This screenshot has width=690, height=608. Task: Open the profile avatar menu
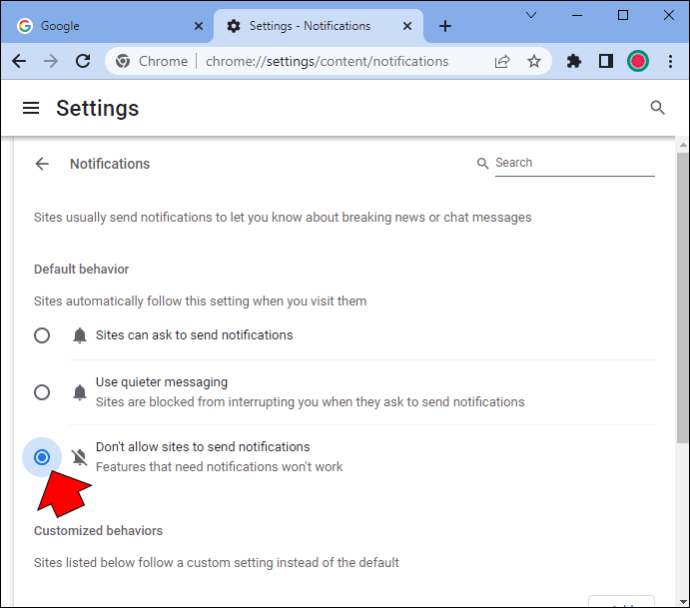pyautogui.click(x=638, y=61)
